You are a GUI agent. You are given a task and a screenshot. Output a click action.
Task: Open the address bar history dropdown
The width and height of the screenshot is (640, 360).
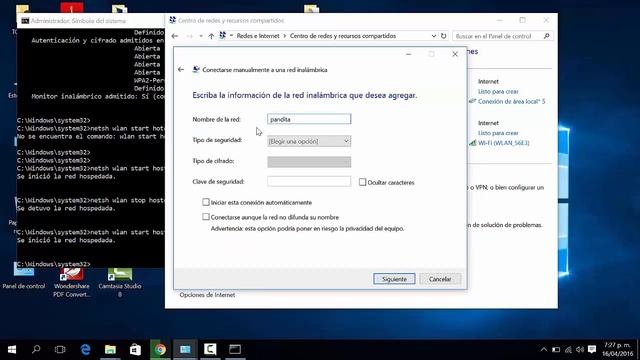[x=433, y=36]
